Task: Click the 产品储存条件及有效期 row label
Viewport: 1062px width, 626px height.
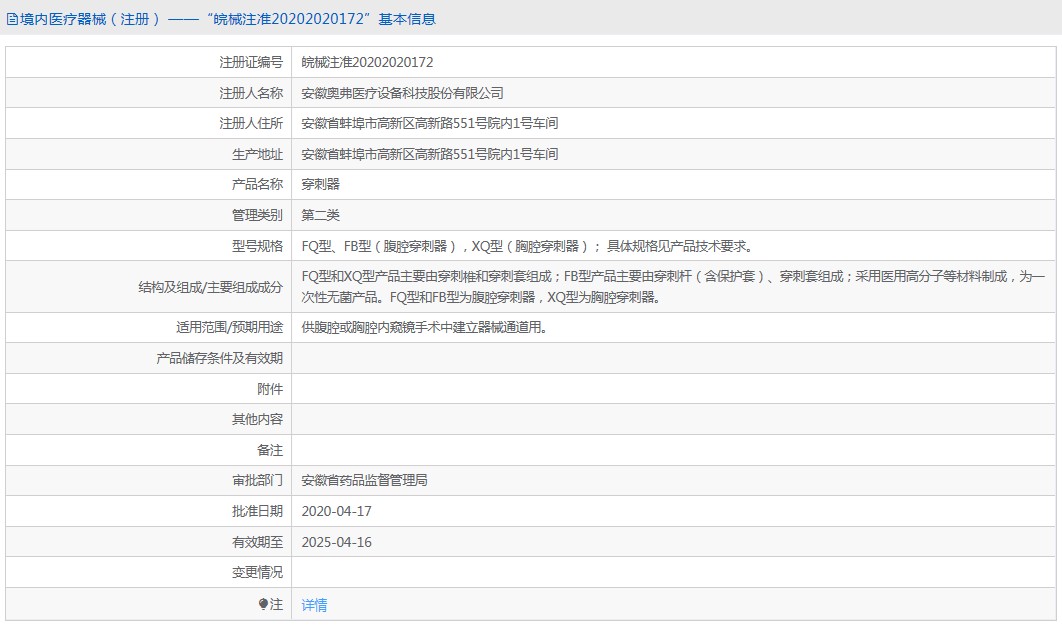Action: [x=219, y=358]
